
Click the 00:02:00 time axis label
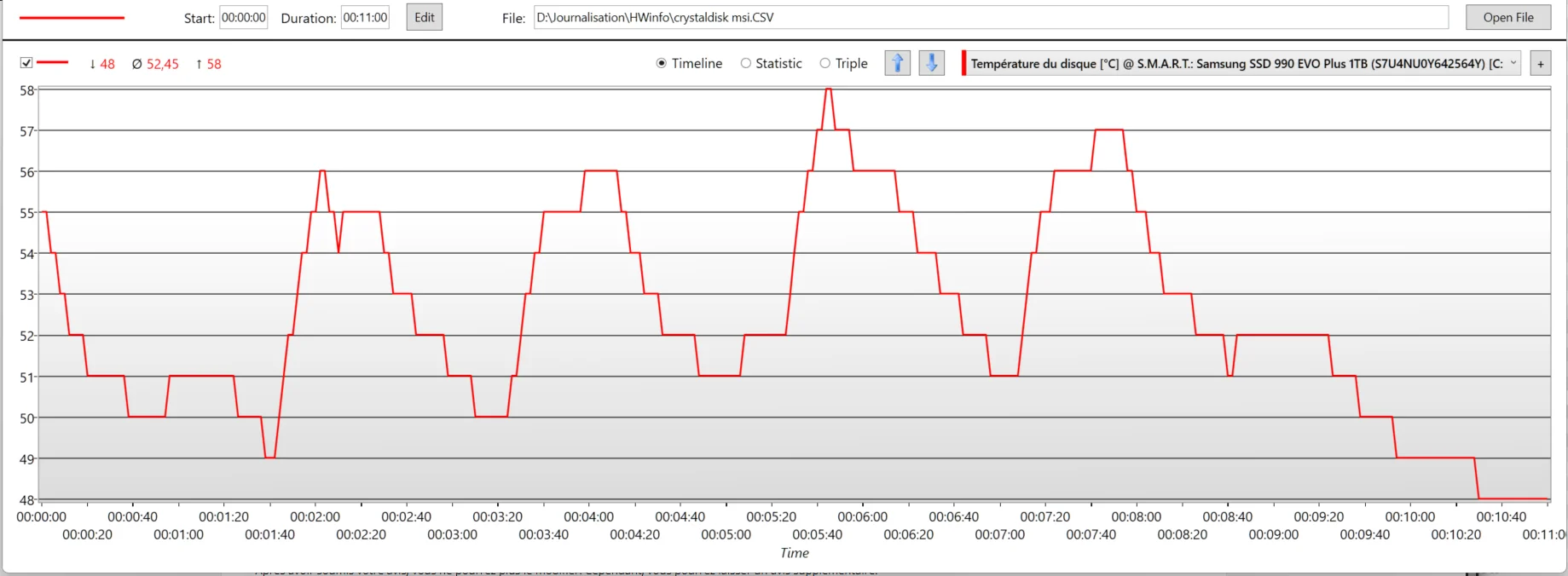[315, 516]
